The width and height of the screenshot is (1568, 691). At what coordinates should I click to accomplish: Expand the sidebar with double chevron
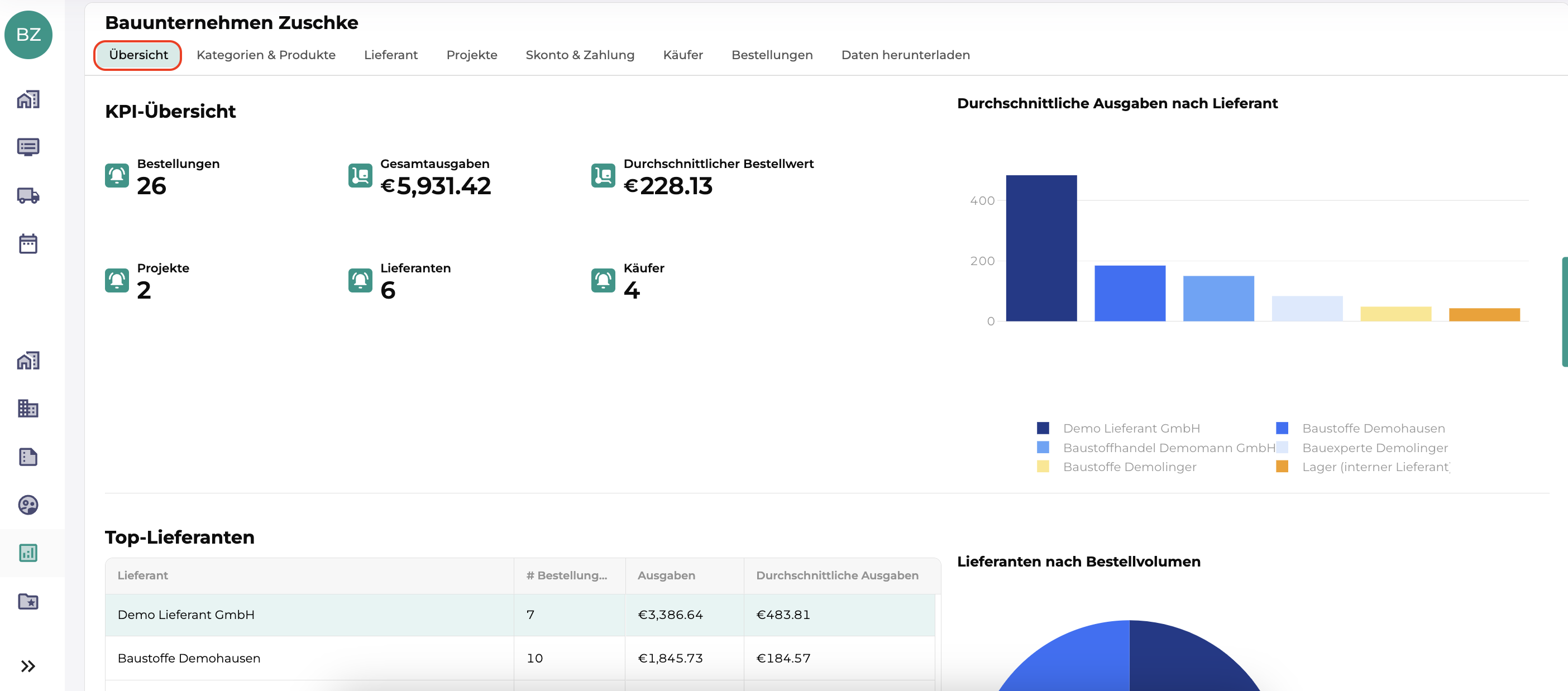(x=28, y=666)
